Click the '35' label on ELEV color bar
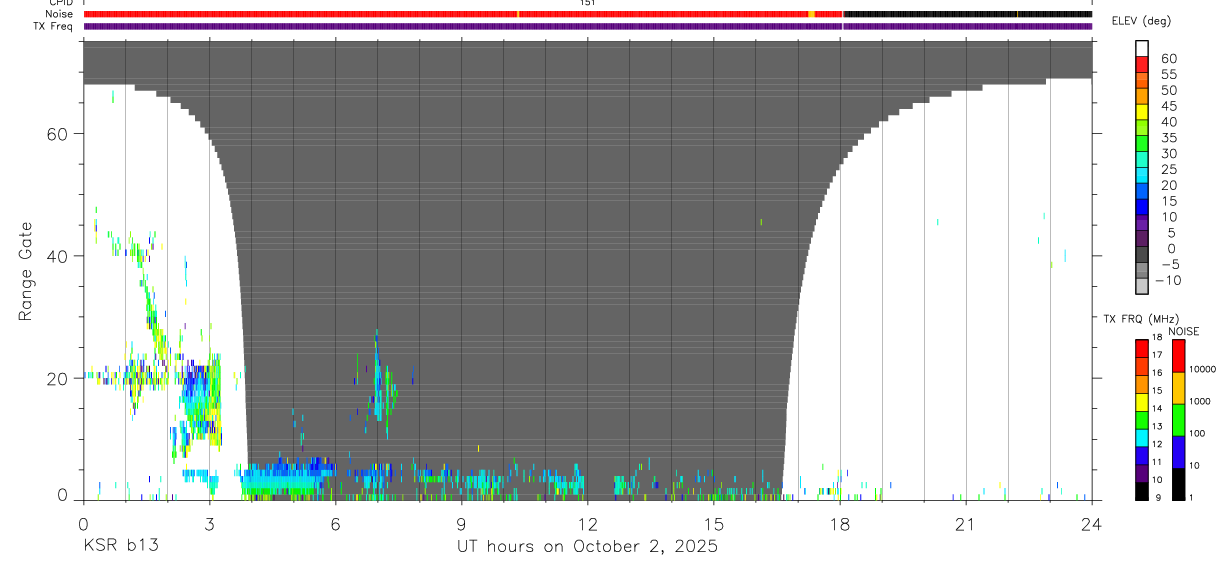The height and width of the screenshot is (567, 1228). pos(1168,138)
